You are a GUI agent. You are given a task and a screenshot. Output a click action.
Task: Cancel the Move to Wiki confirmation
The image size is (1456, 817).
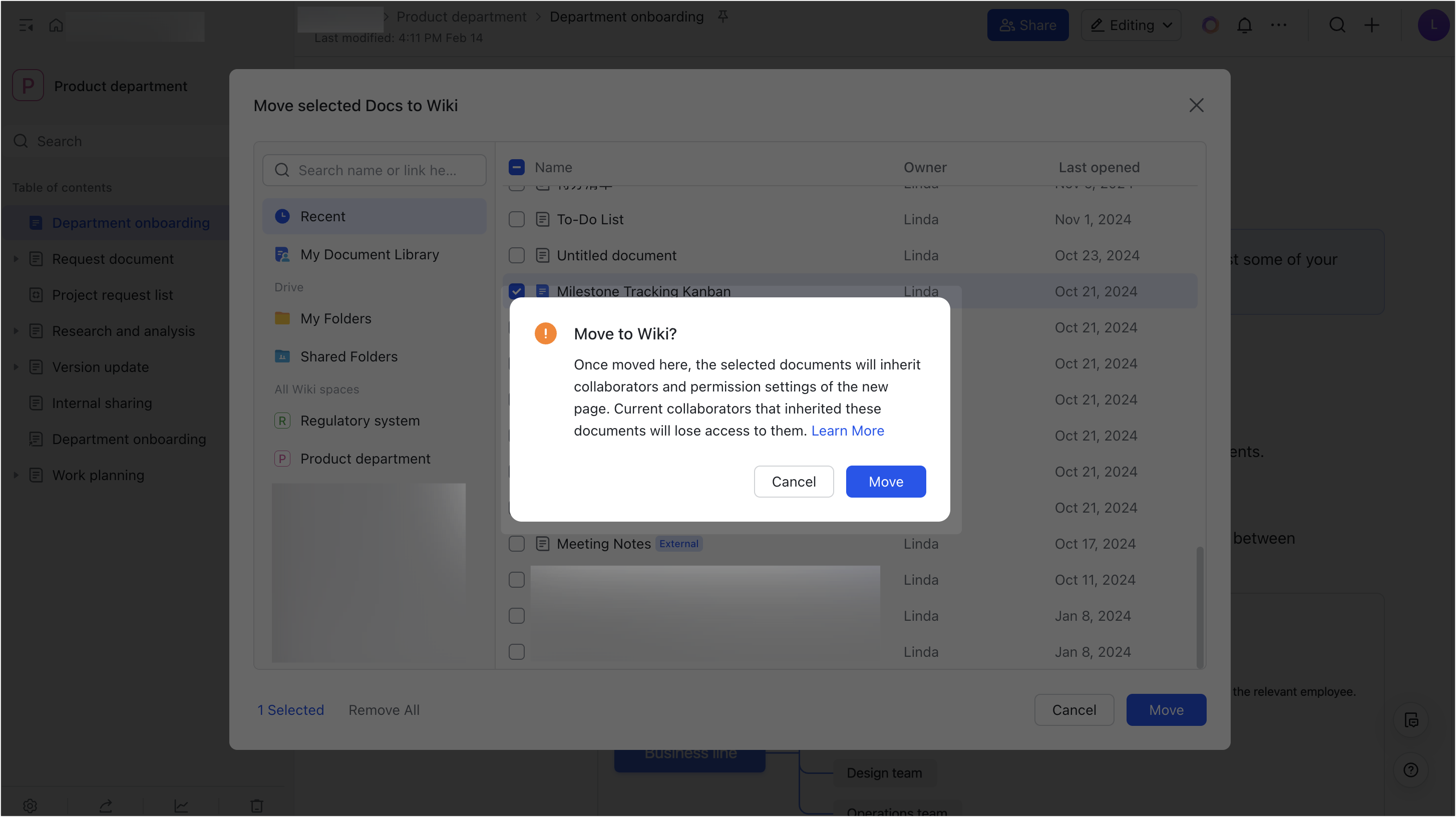(x=794, y=482)
